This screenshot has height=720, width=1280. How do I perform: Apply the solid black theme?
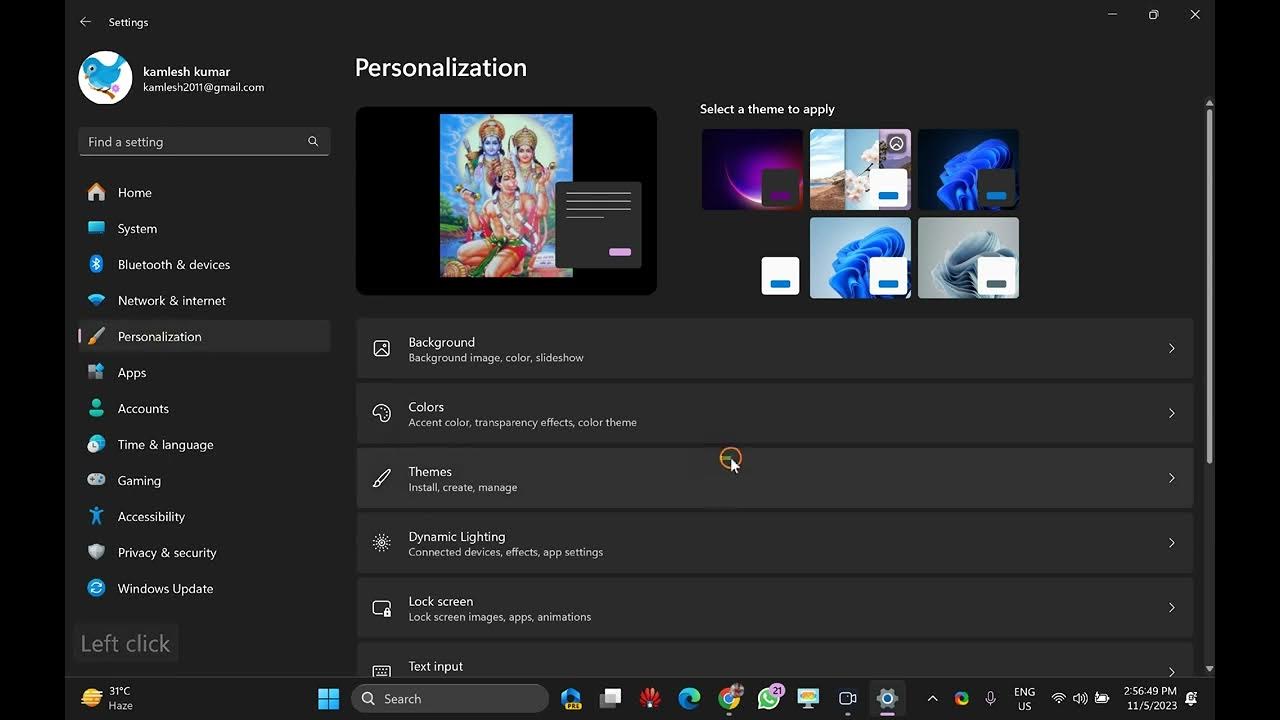coord(752,258)
